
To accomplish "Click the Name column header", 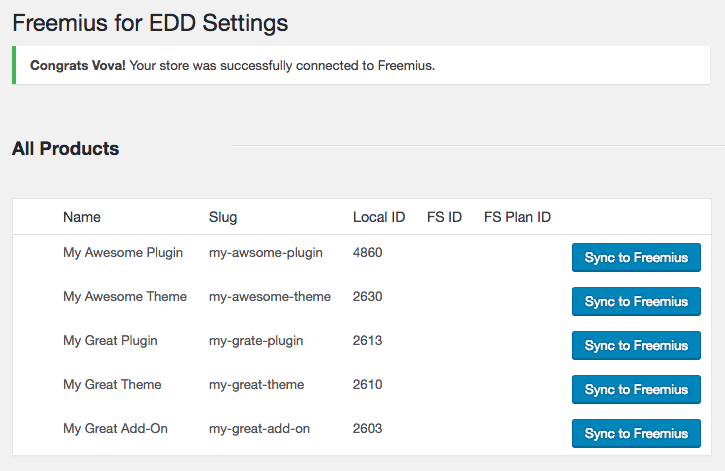I will click(x=82, y=217).
